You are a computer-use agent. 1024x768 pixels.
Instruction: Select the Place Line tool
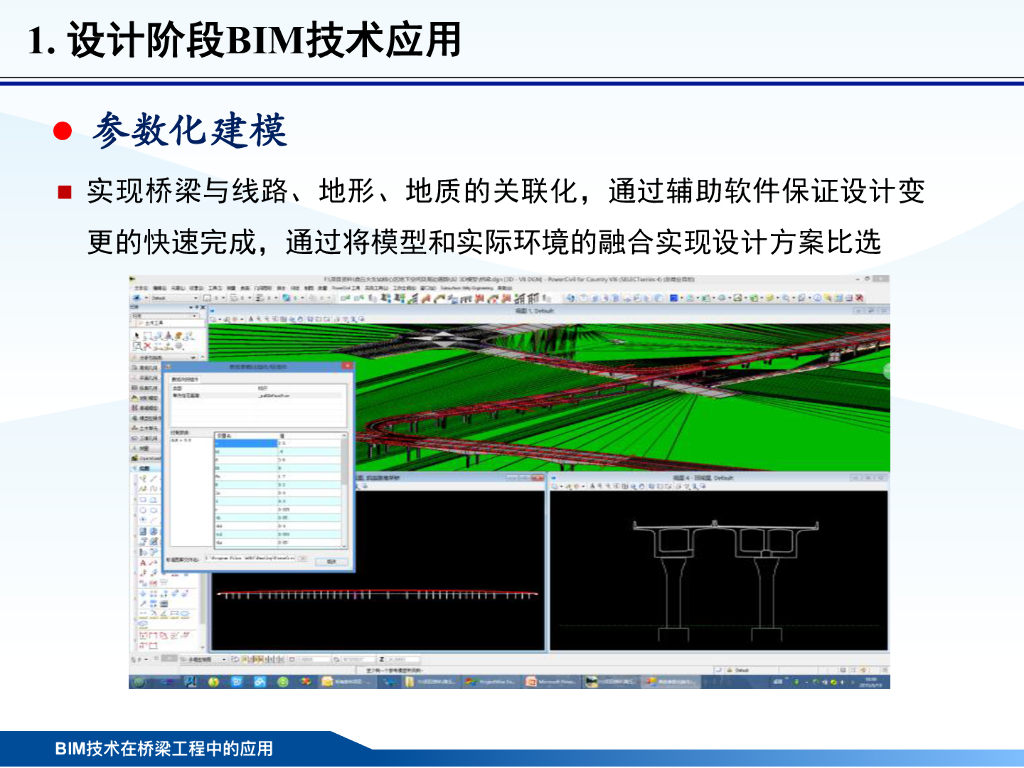(x=154, y=479)
